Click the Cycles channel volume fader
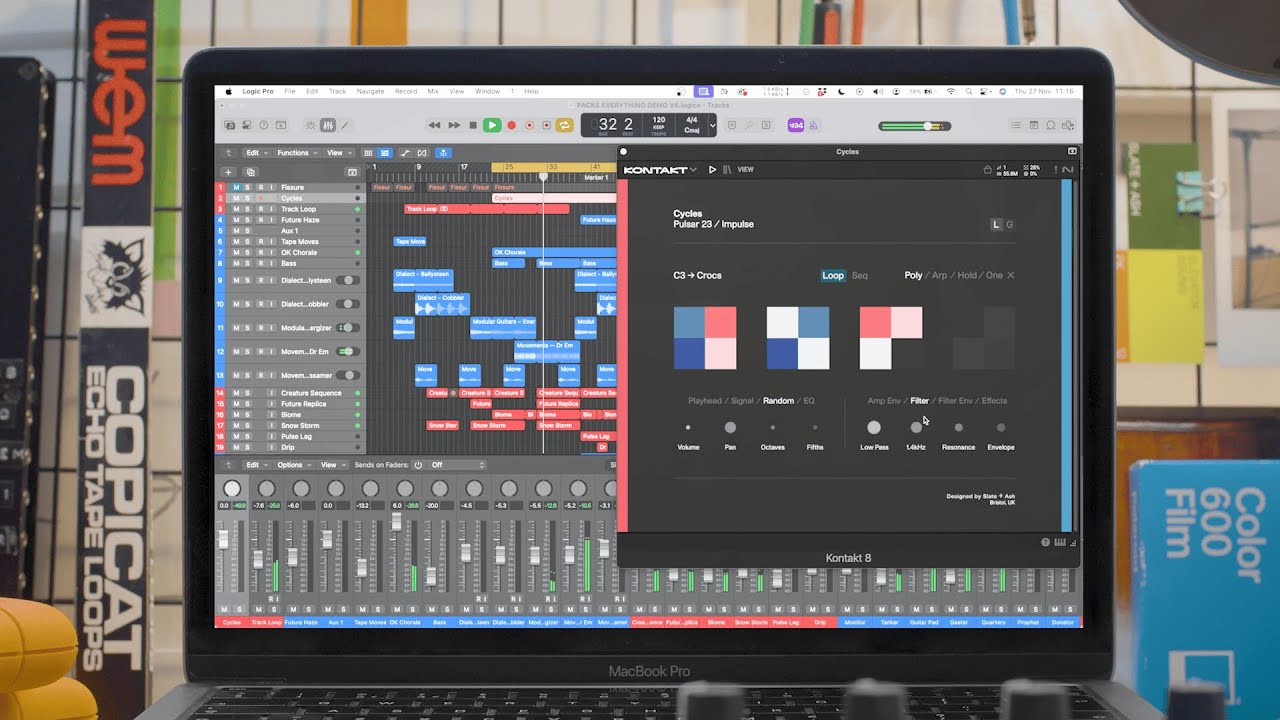The width and height of the screenshot is (1280, 720). pyautogui.click(x=224, y=539)
